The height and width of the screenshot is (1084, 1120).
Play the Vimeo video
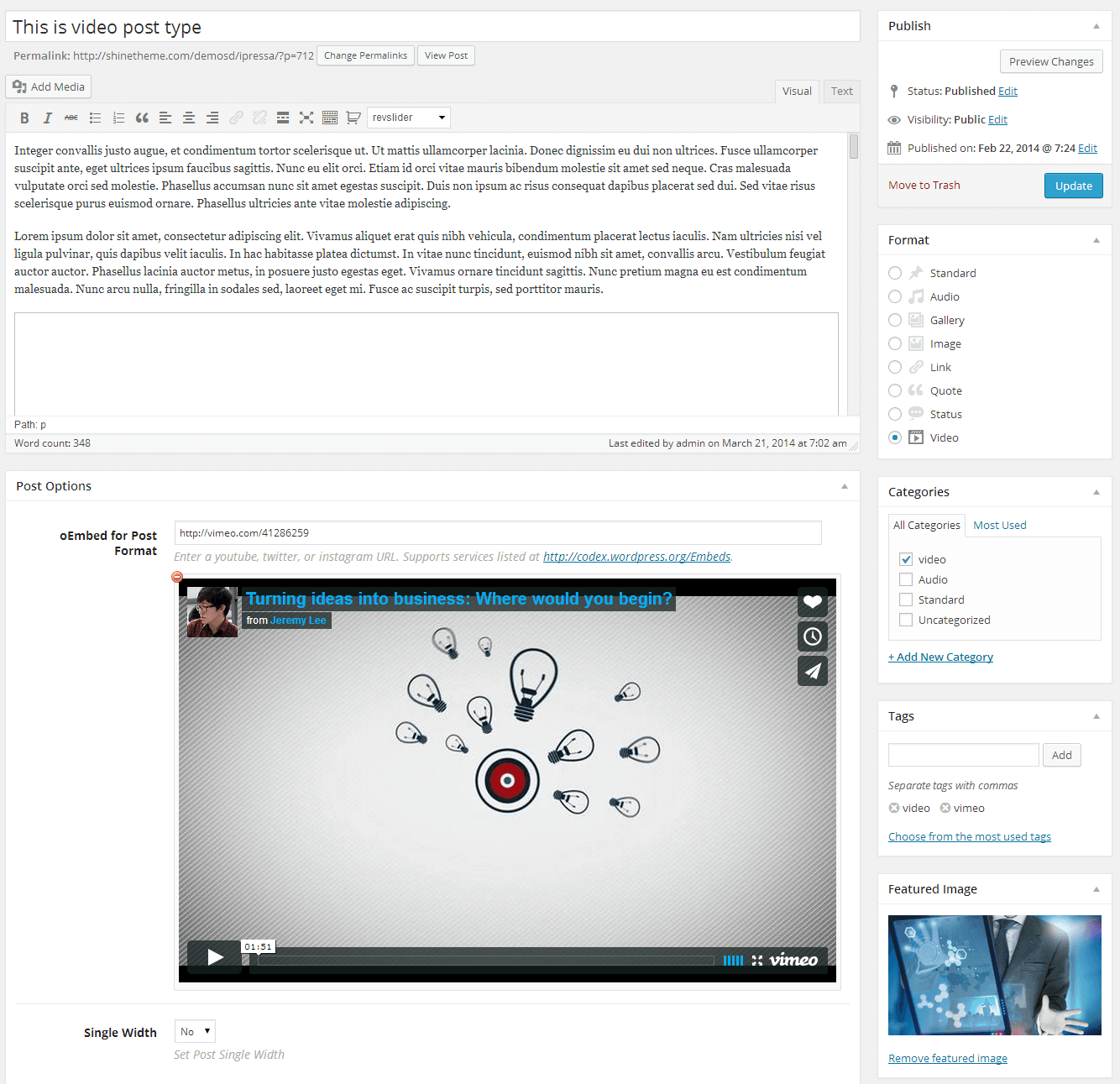point(214,957)
